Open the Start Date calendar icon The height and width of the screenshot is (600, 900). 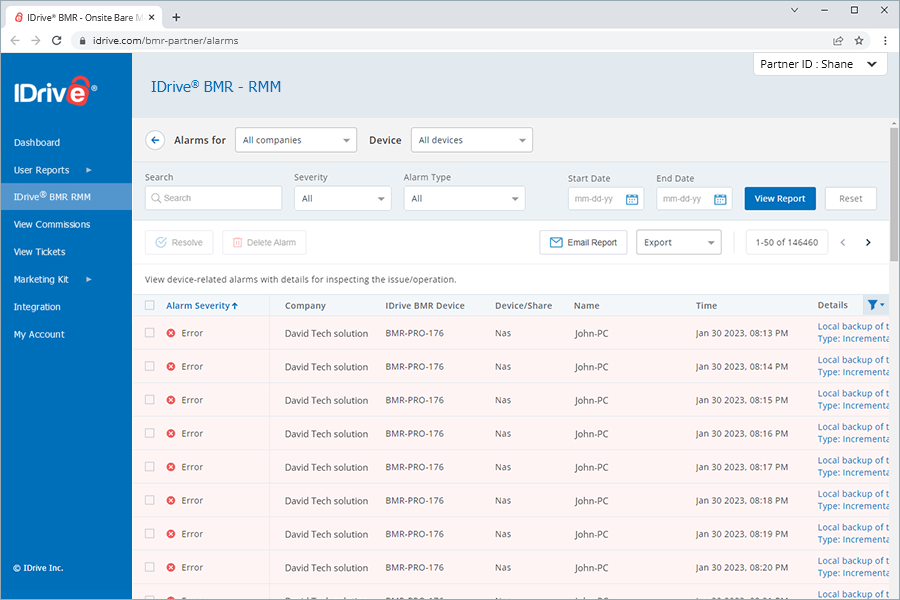(631, 199)
